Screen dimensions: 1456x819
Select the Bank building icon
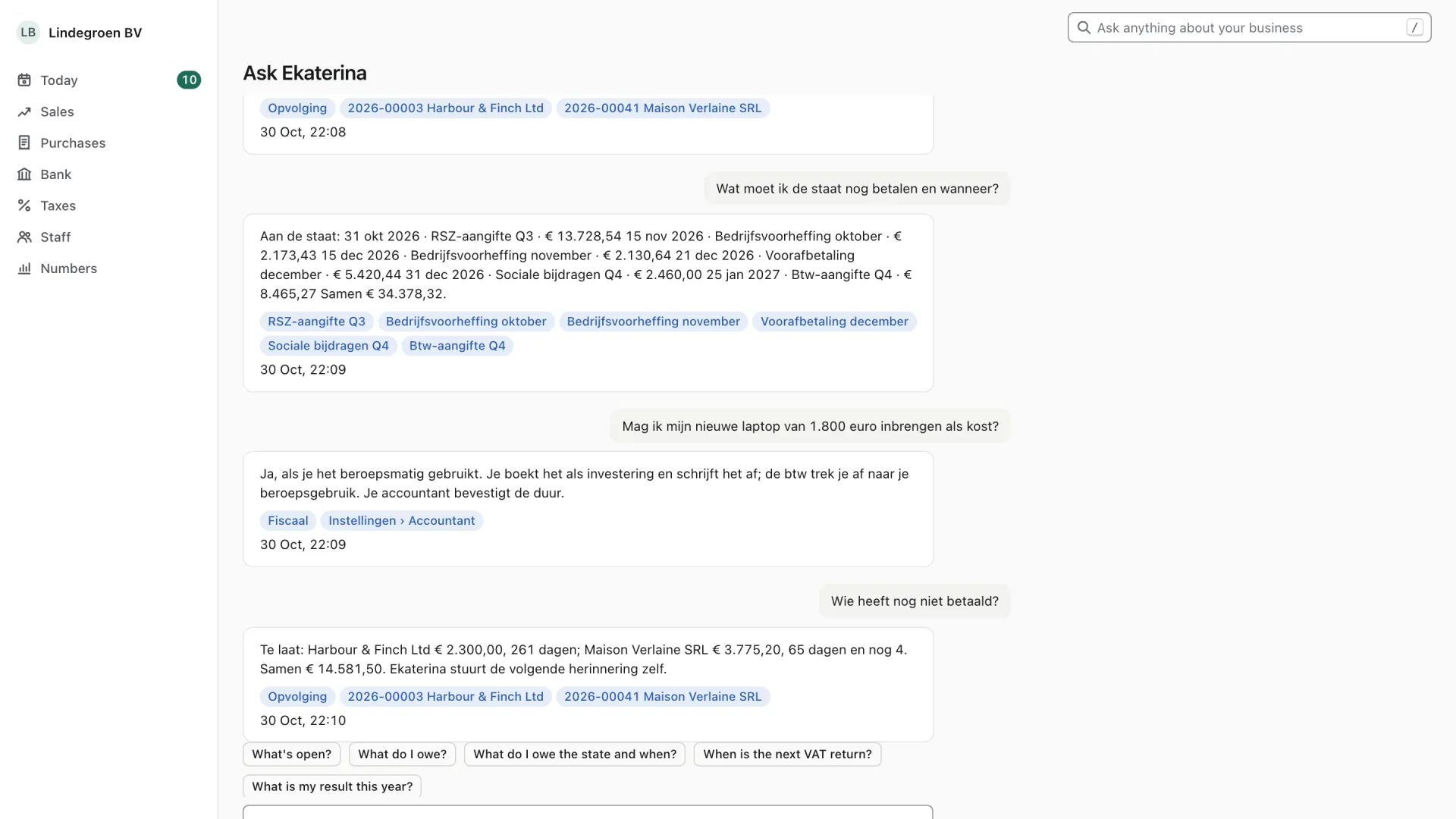click(x=24, y=174)
